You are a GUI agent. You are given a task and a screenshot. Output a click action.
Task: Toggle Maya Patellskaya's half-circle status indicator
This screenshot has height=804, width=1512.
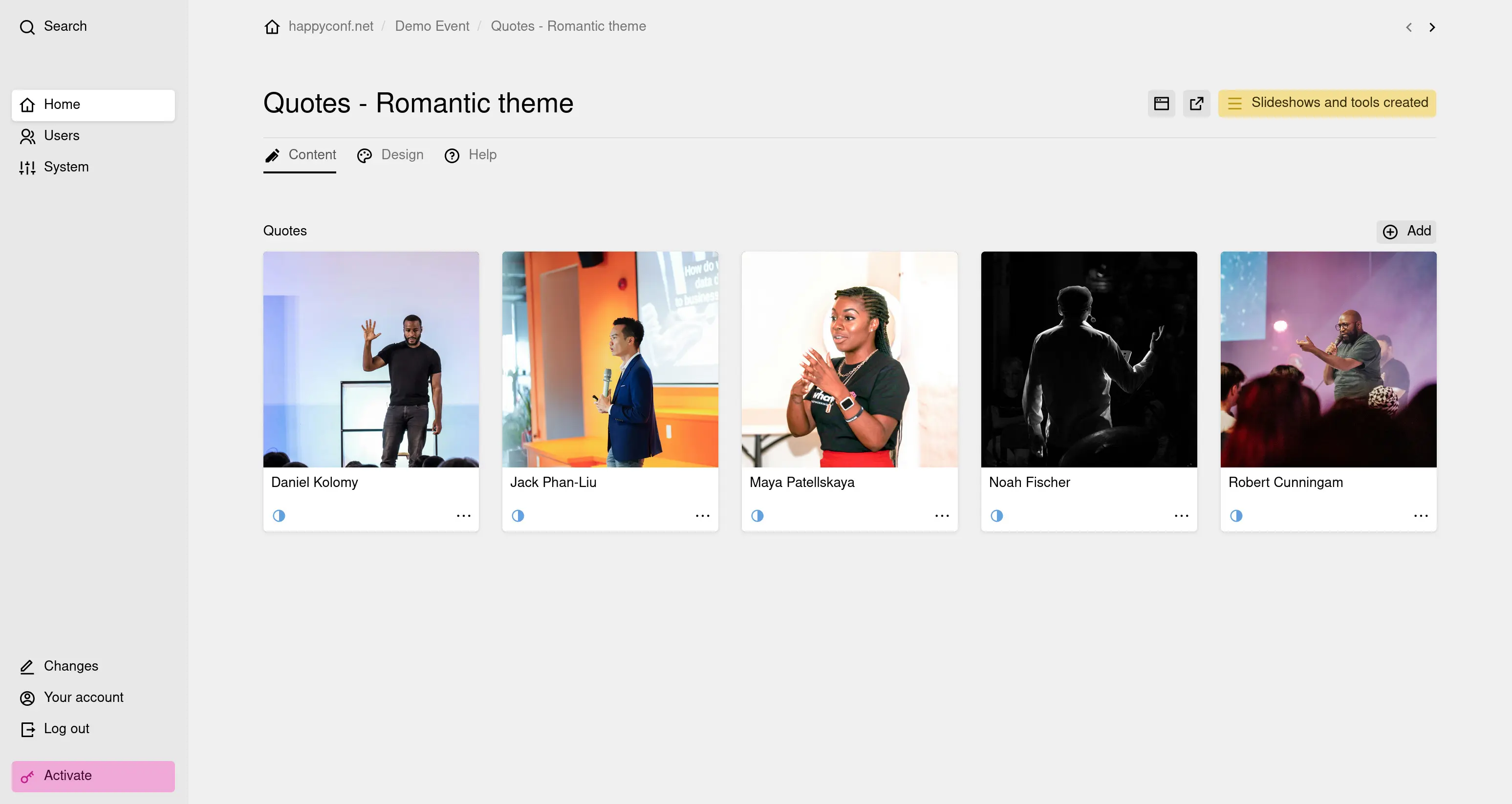coord(757,515)
